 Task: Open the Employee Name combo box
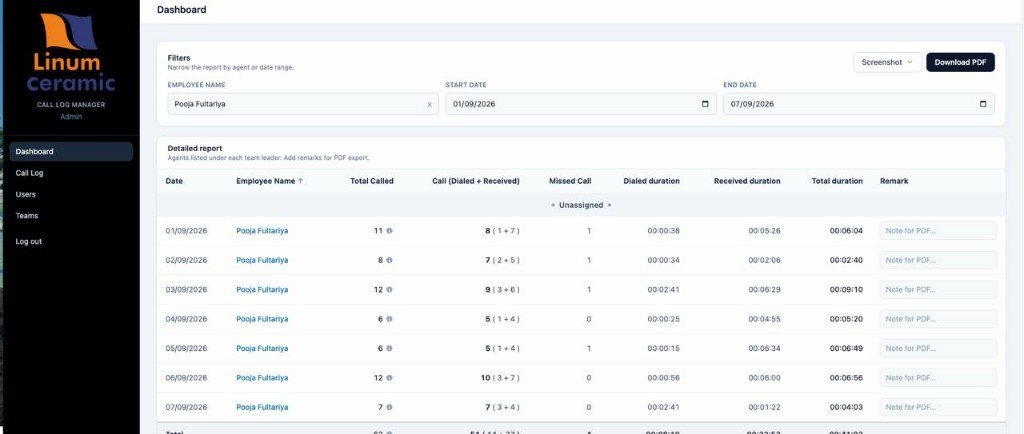point(303,104)
